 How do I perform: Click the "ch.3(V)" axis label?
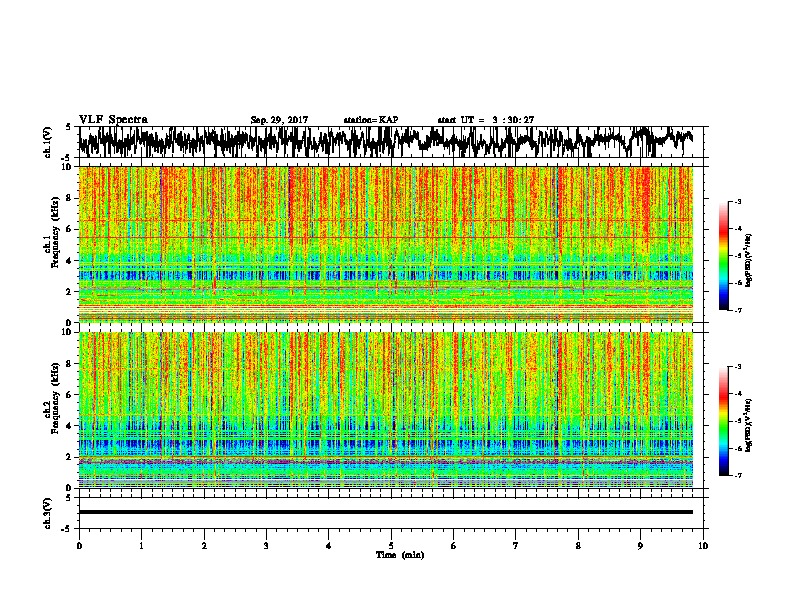pyautogui.click(x=47, y=513)
